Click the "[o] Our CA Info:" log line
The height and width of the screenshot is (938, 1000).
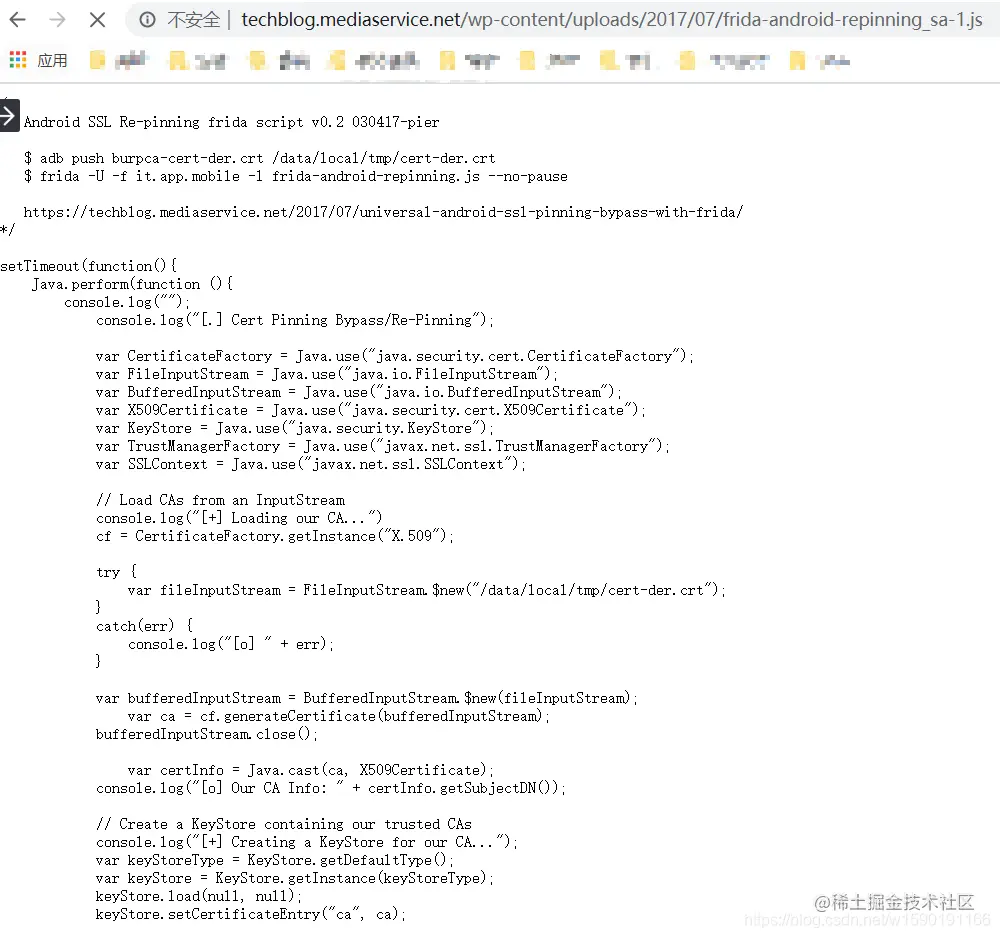(x=331, y=788)
